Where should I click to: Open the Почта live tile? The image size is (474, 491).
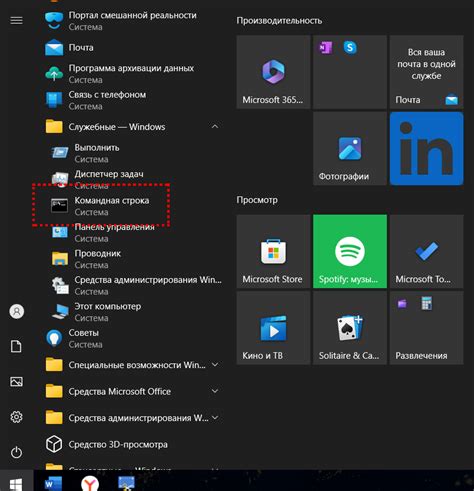[x=426, y=72]
